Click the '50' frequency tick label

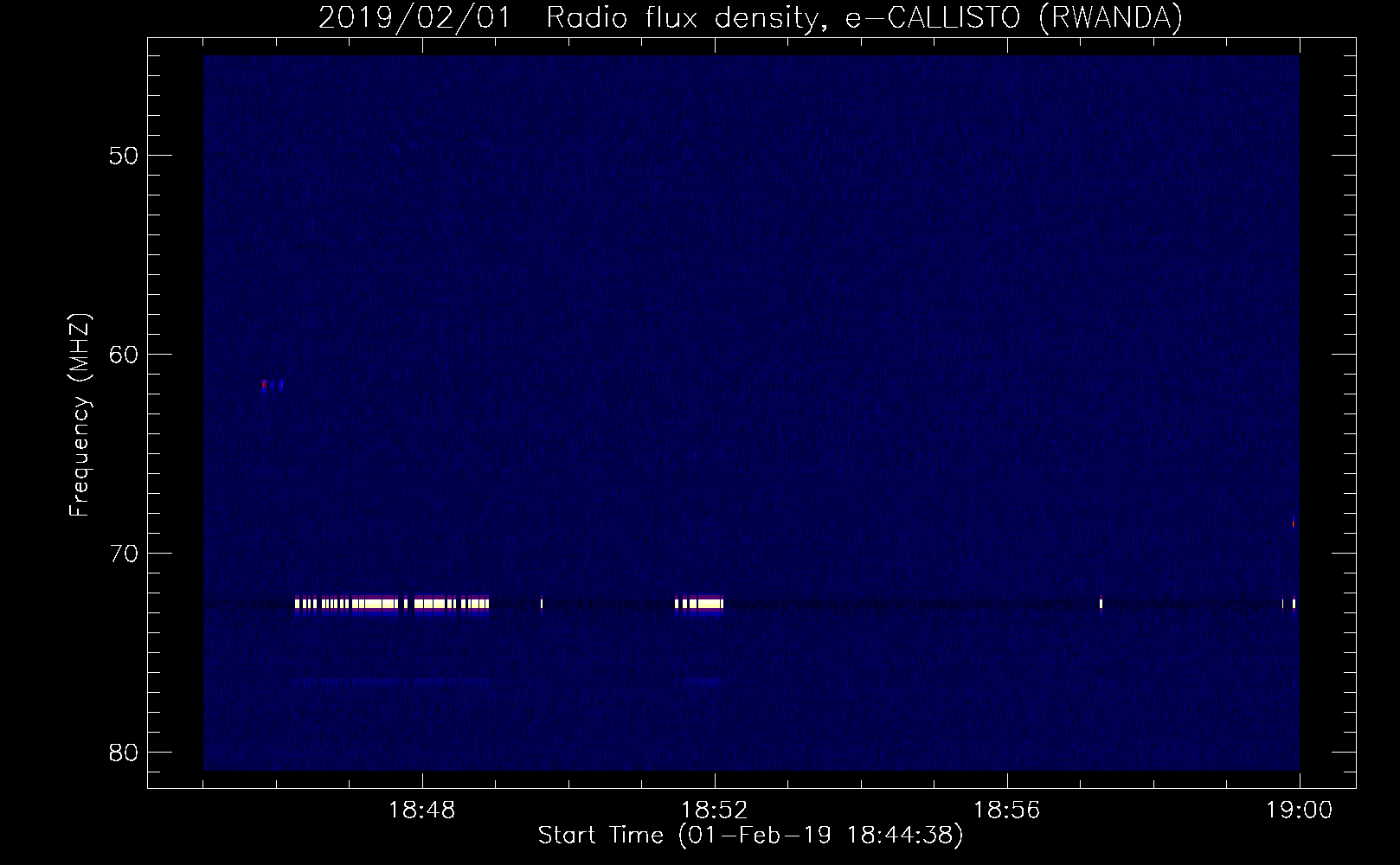tap(124, 156)
